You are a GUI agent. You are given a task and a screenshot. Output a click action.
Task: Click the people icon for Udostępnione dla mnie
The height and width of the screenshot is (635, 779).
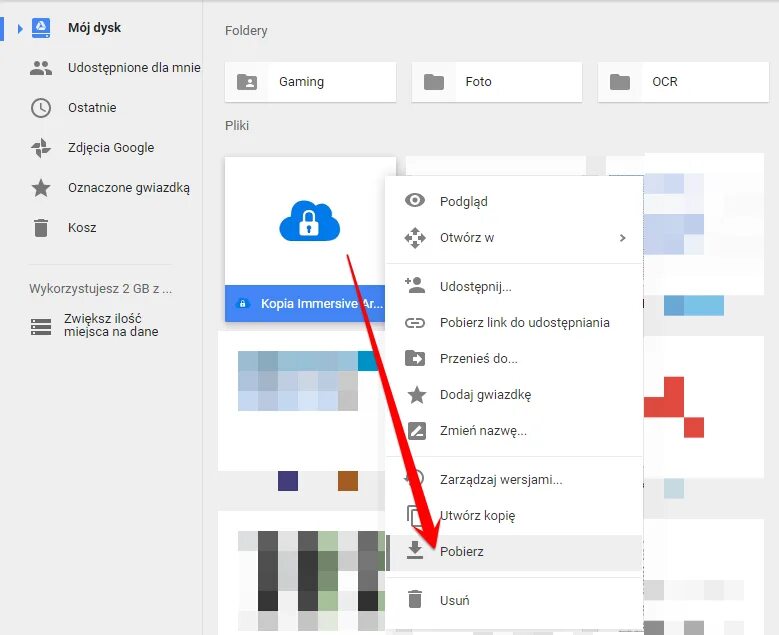tap(41, 68)
